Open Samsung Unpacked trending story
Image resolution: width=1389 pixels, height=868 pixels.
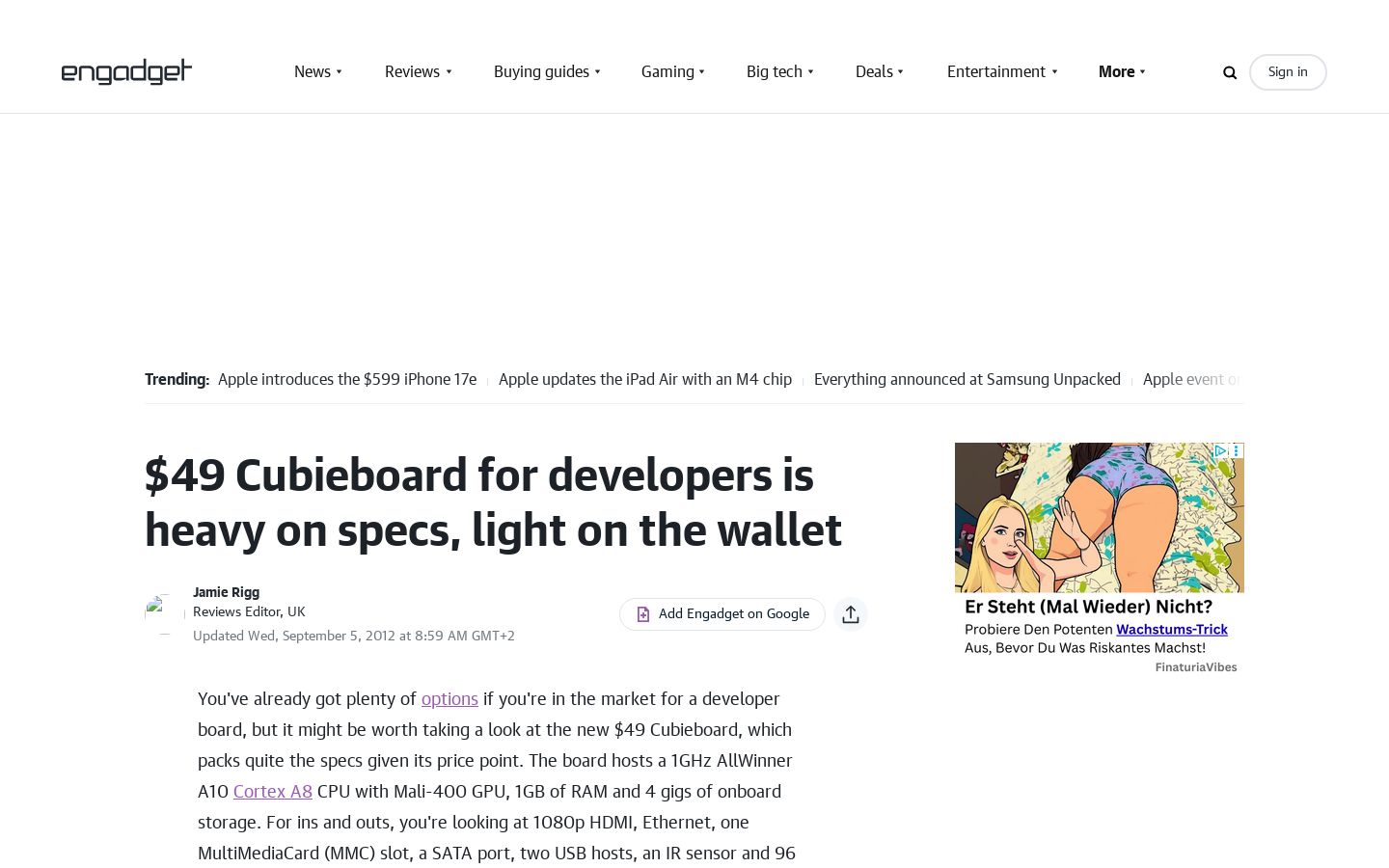pos(967,379)
